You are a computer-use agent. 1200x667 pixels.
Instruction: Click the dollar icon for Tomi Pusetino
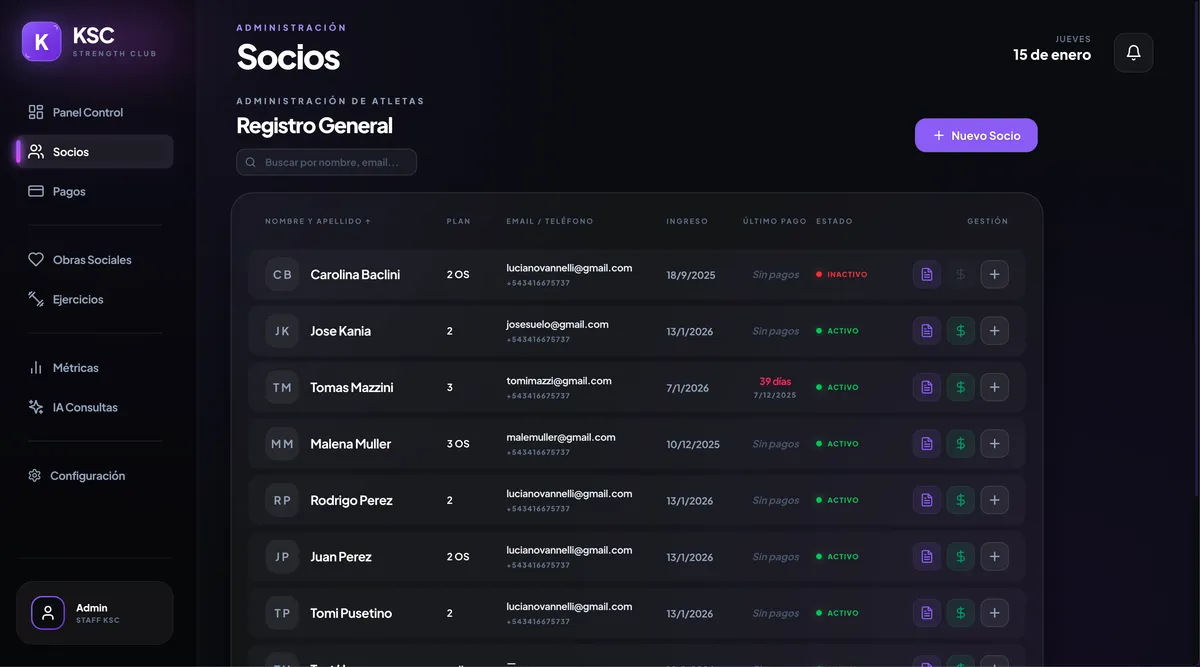pos(960,613)
